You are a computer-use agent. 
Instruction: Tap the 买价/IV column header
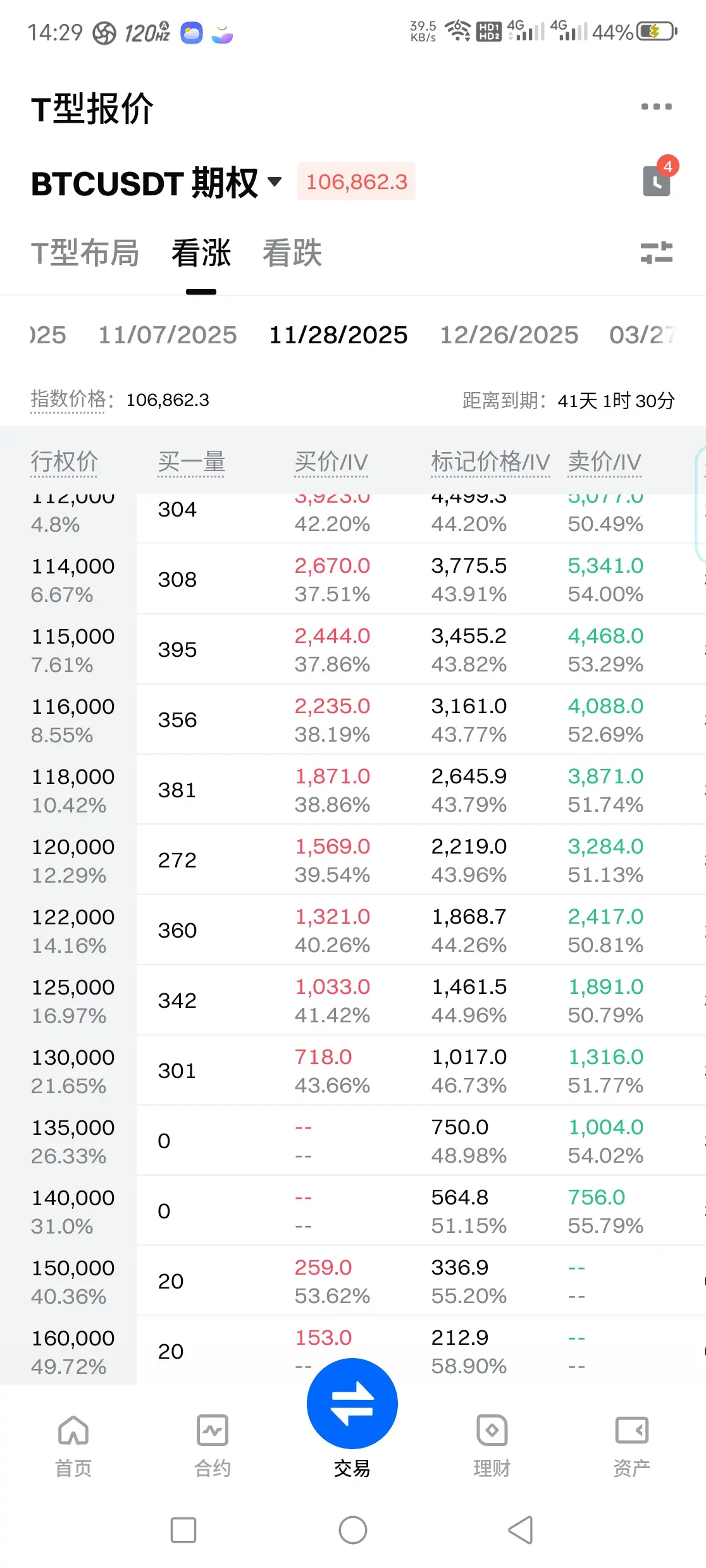pos(331,462)
